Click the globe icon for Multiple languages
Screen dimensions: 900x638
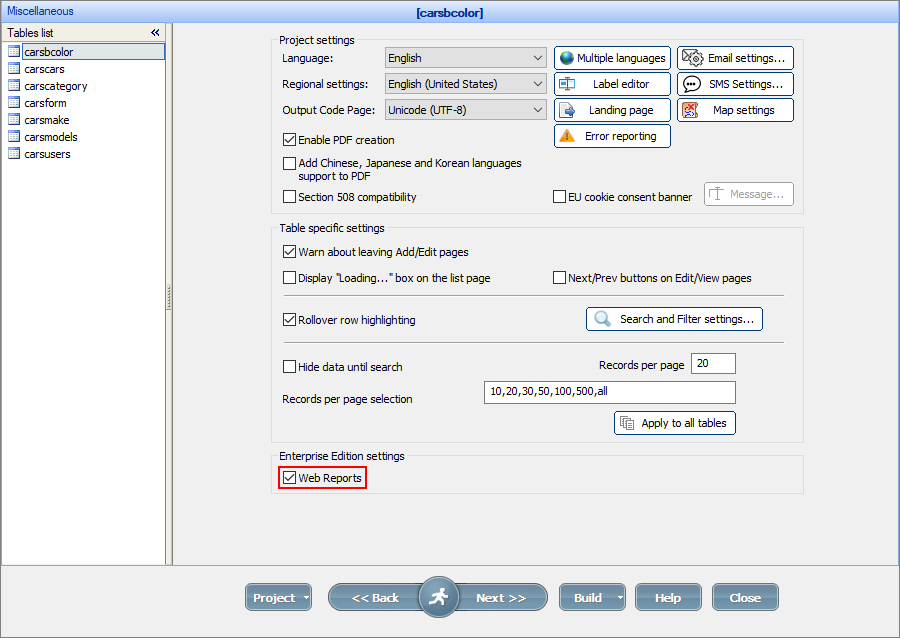[x=566, y=58]
